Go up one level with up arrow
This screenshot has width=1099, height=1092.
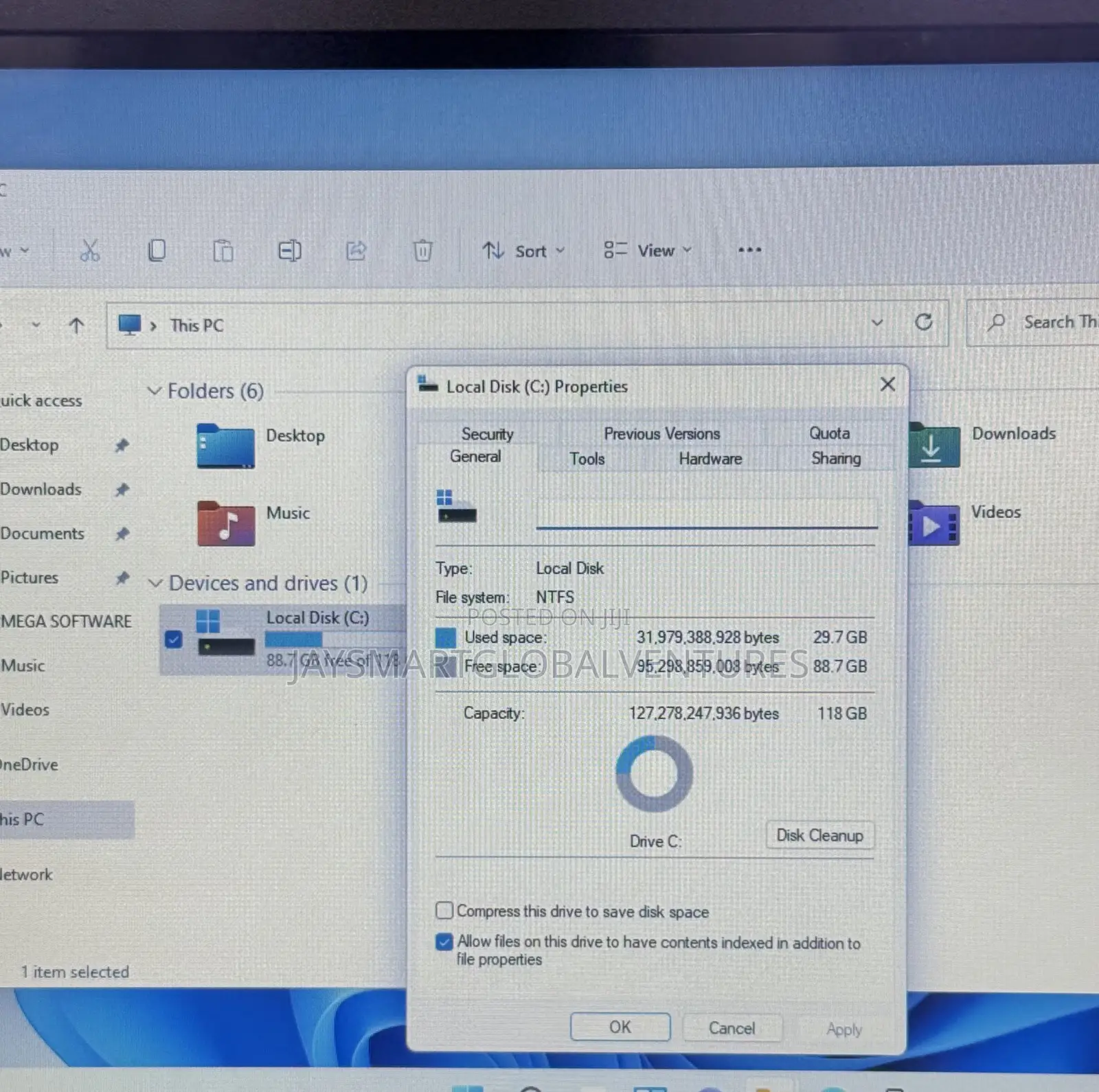[x=76, y=326]
